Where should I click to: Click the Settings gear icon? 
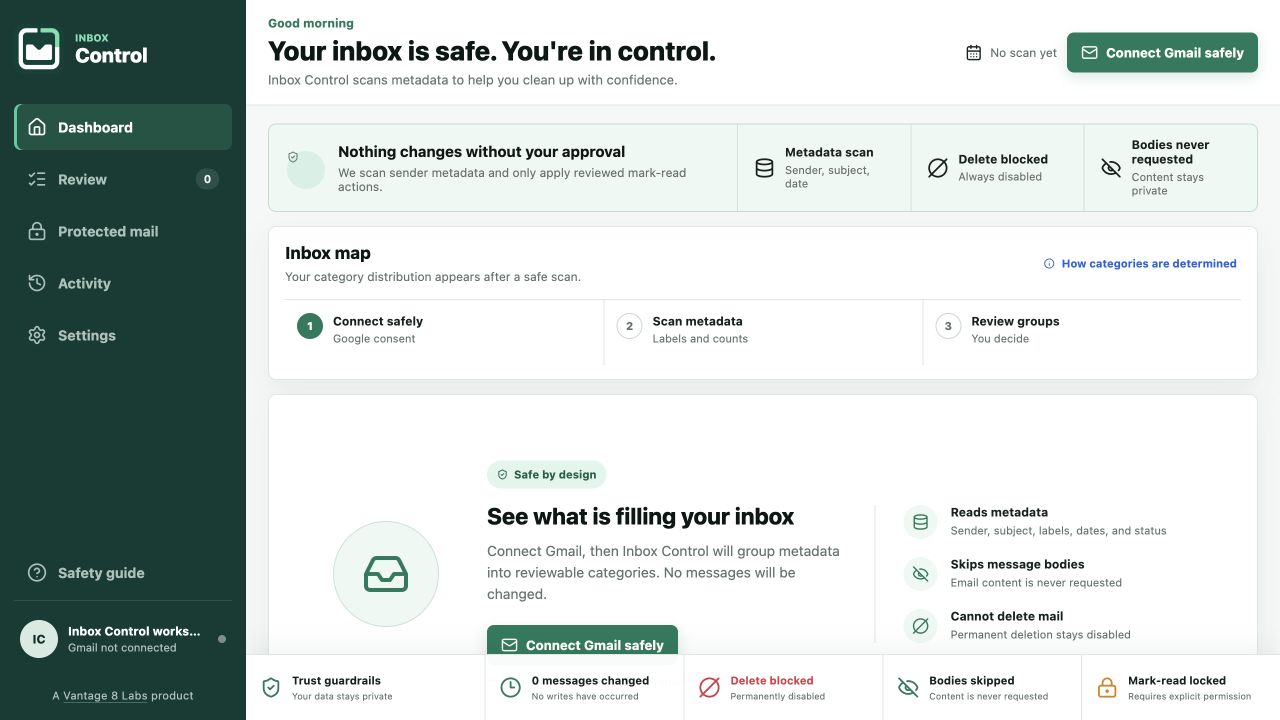[37, 335]
